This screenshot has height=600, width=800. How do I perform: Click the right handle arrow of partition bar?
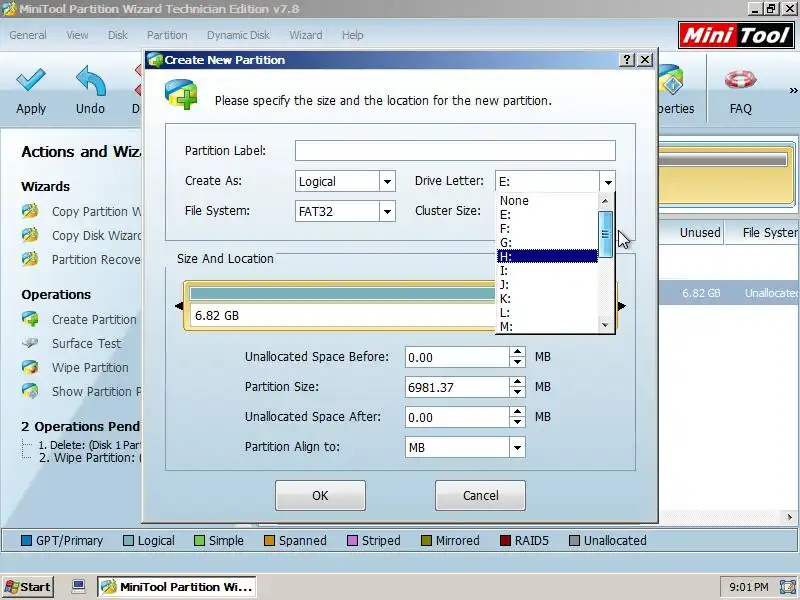[621, 306]
